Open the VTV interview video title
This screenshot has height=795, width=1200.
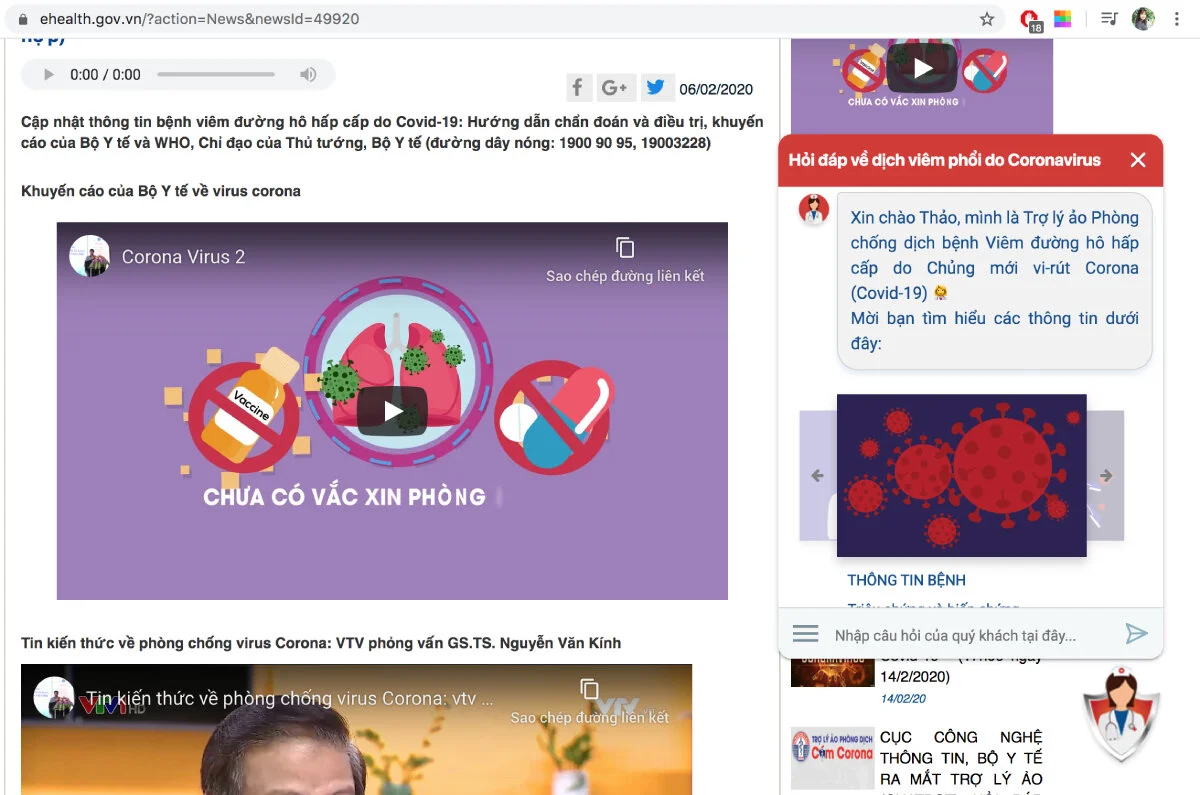tap(290, 698)
